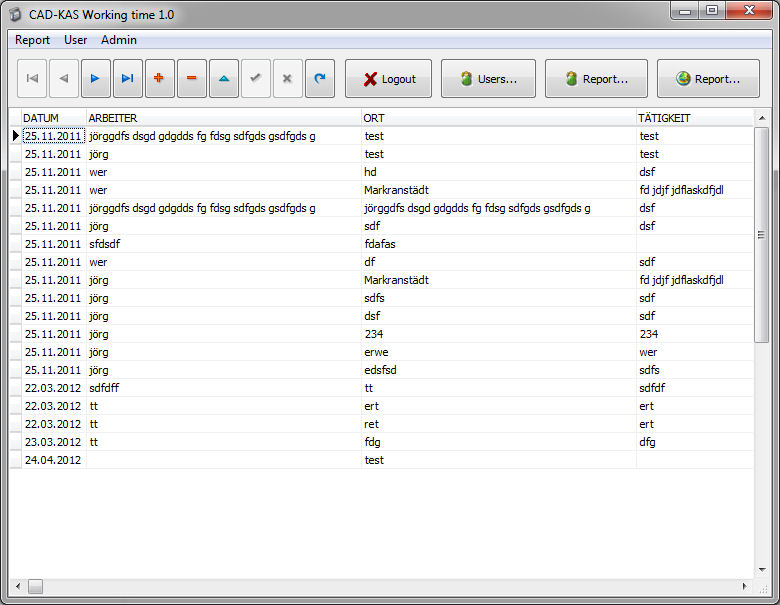This screenshot has width=780, height=605.
Task: Jump to the last record
Action: [x=128, y=78]
